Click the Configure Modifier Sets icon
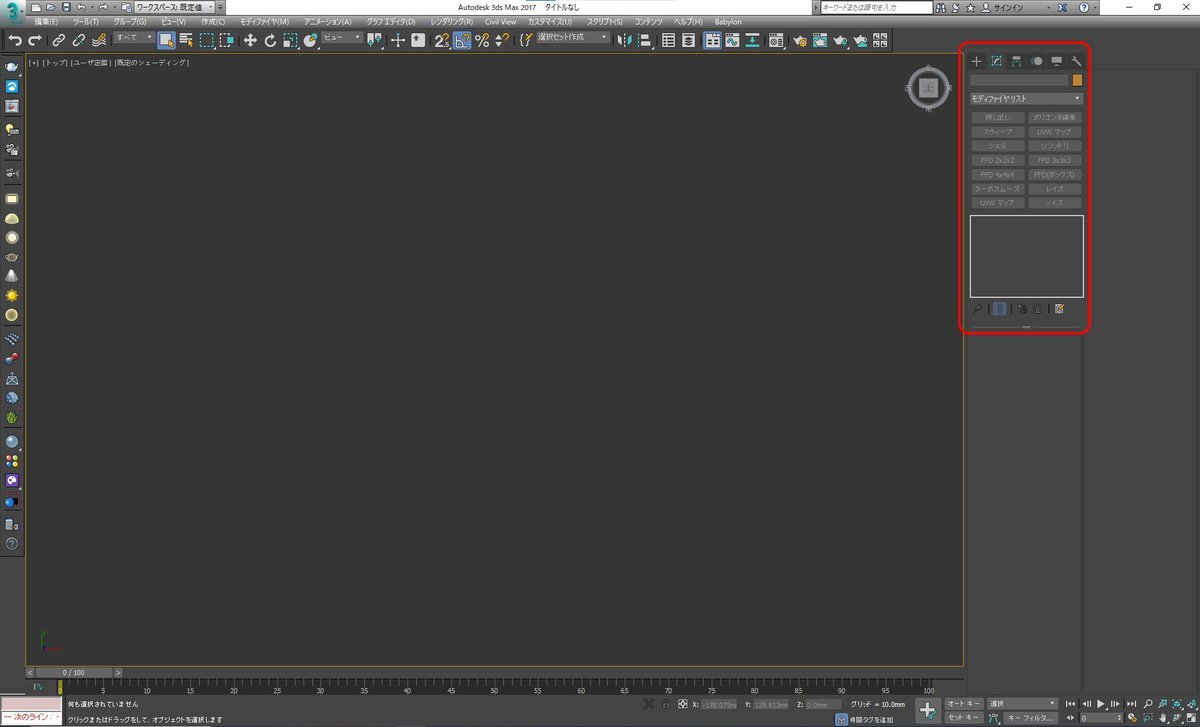 tap(1059, 309)
